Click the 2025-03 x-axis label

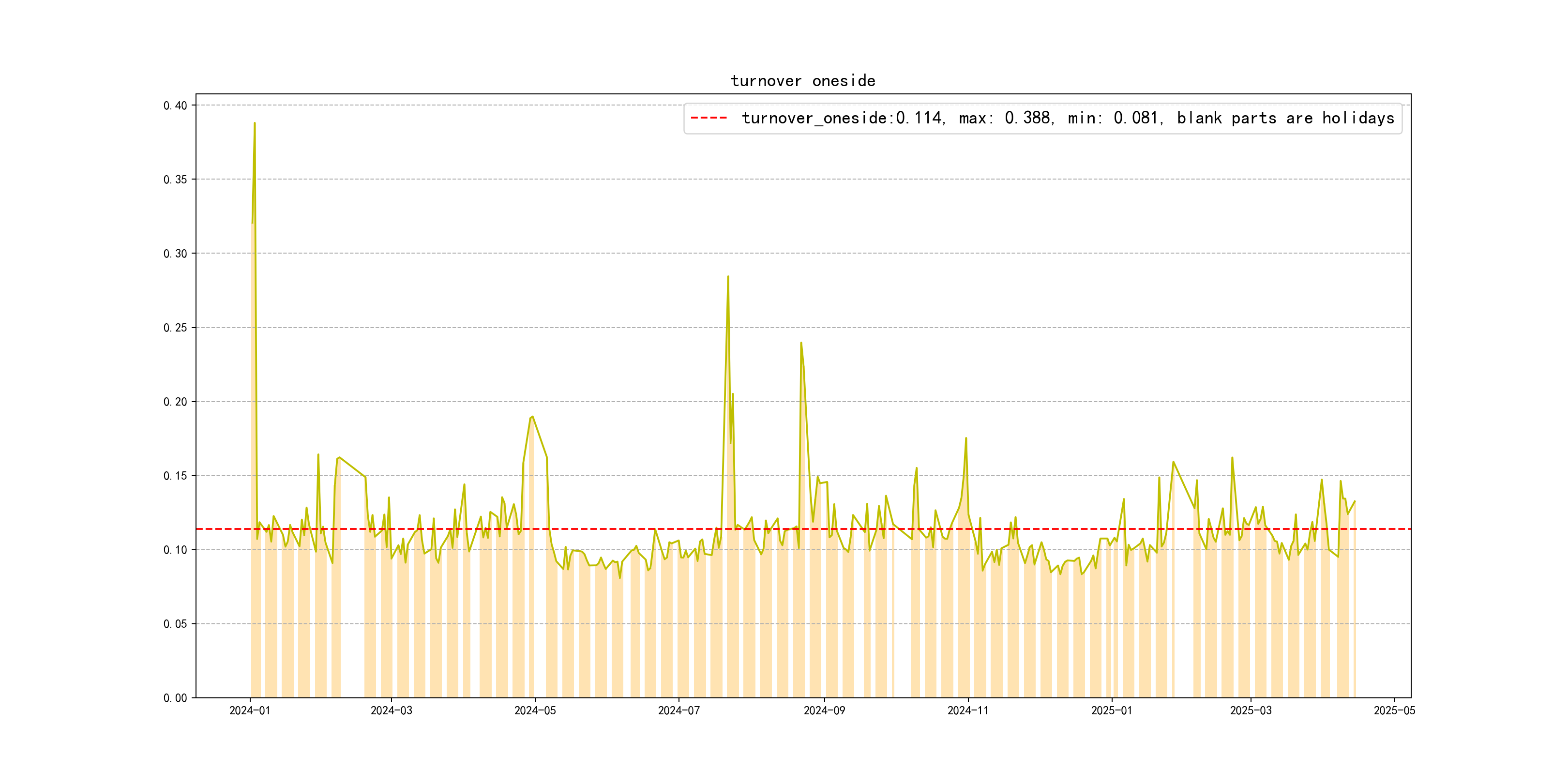(x=1250, y=710)
